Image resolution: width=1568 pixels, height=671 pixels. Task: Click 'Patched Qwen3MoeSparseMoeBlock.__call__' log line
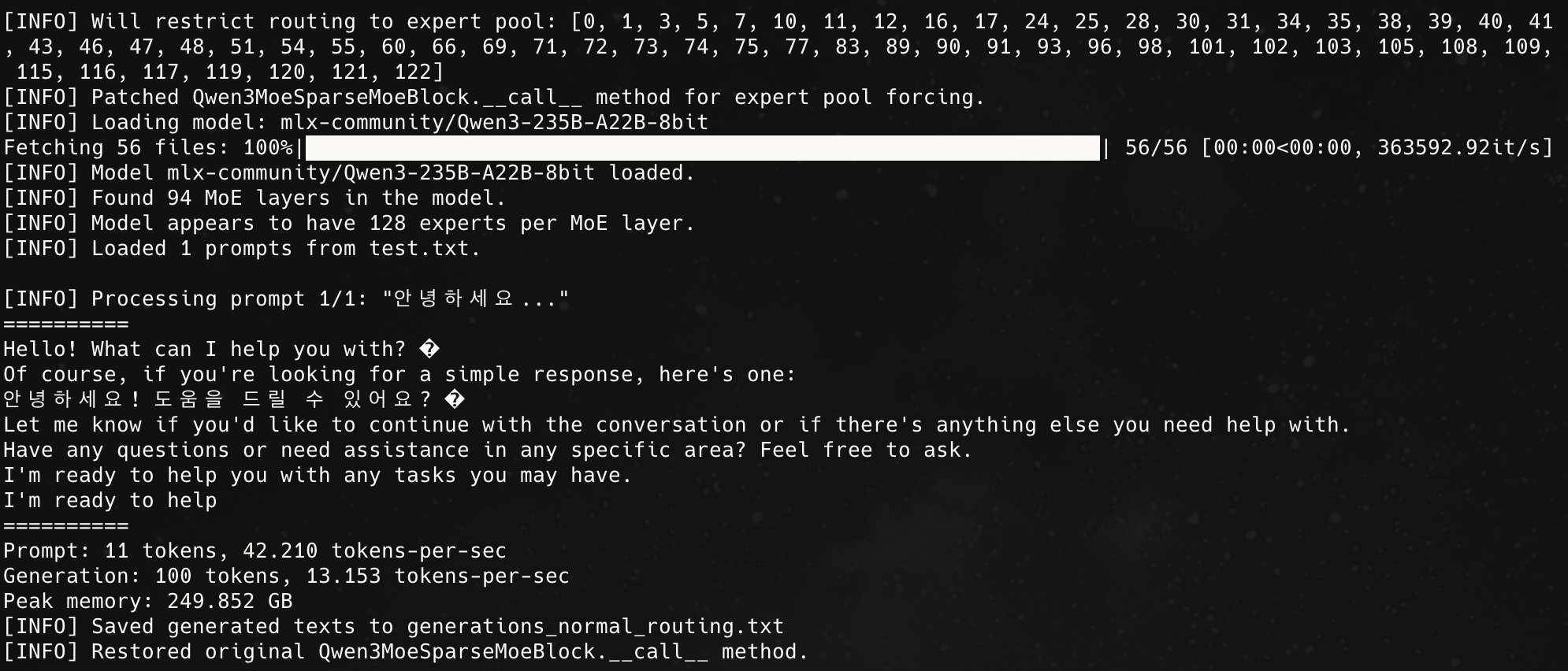(494, 98)
